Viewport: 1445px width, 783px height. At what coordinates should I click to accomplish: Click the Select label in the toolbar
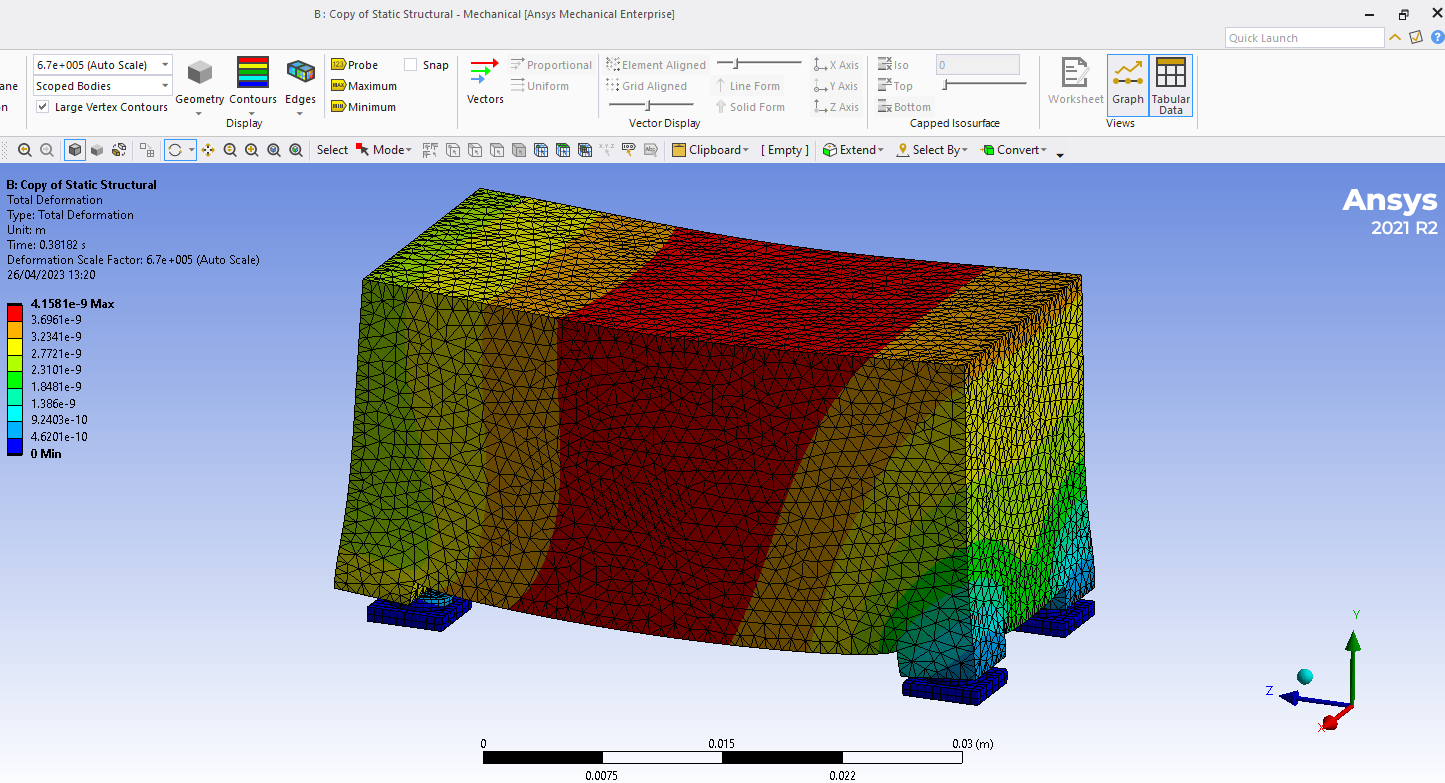pos(332,150)
